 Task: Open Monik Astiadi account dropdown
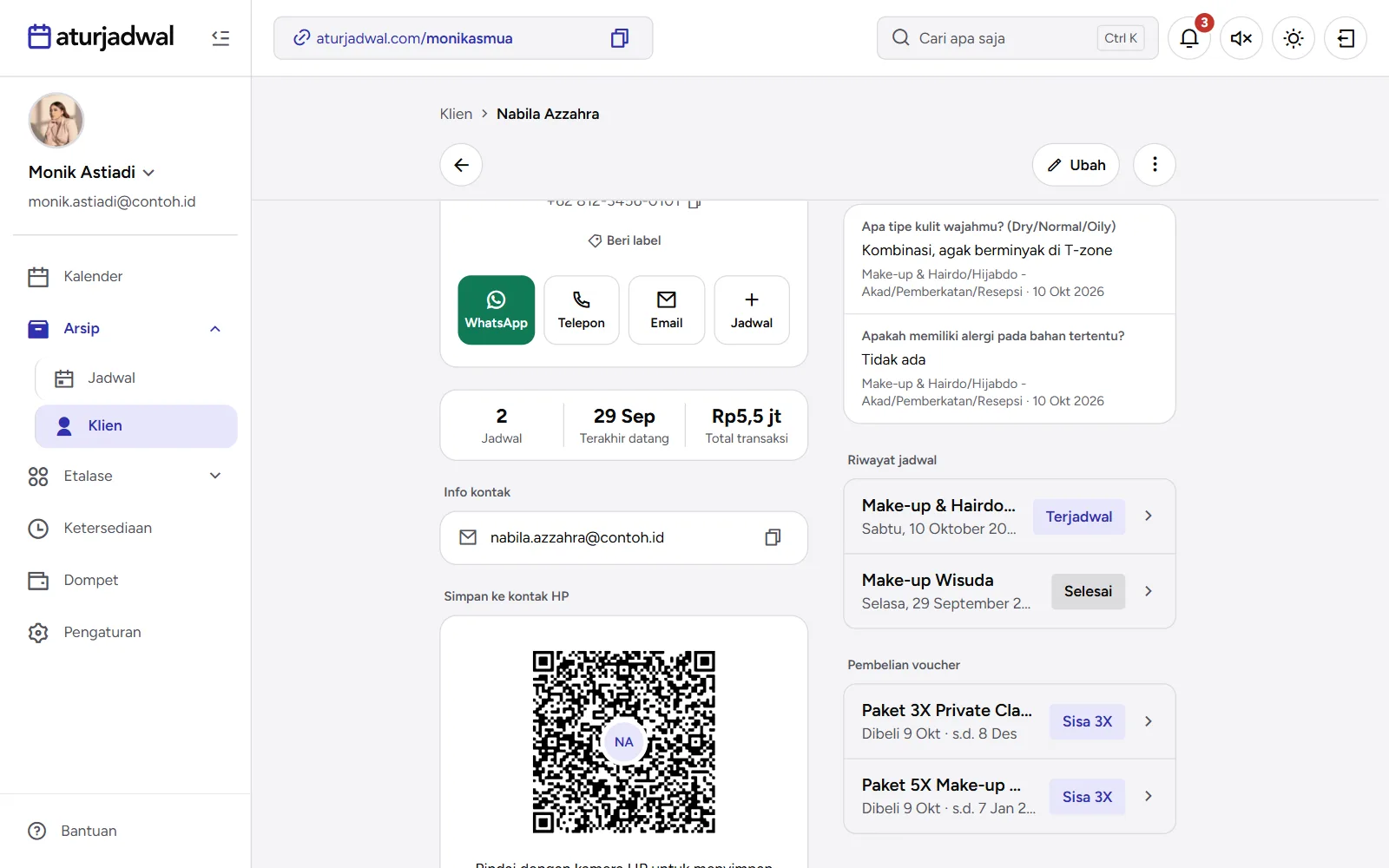point(92,172)
